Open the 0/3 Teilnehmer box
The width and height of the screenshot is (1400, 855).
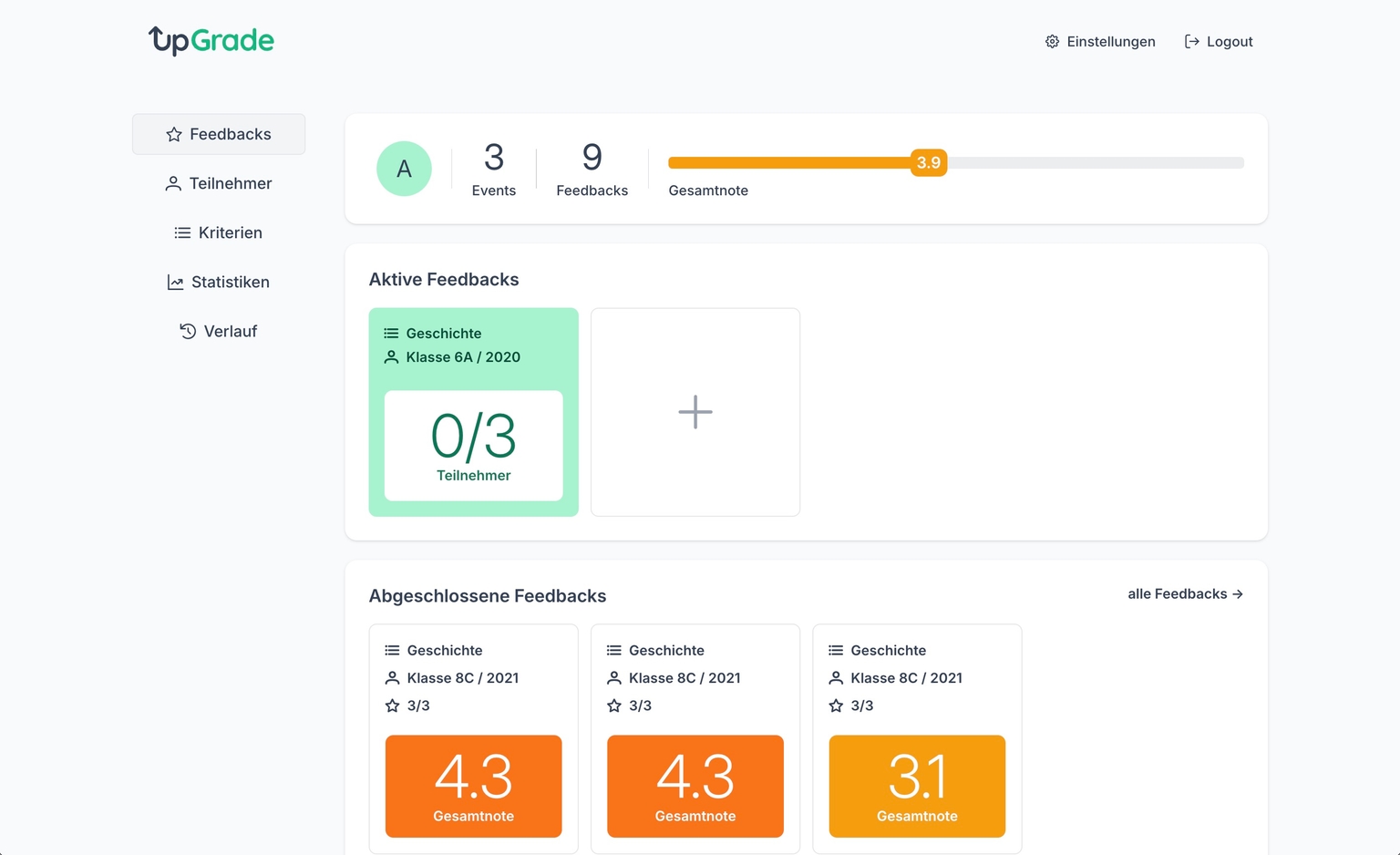[x=474, y=445]
